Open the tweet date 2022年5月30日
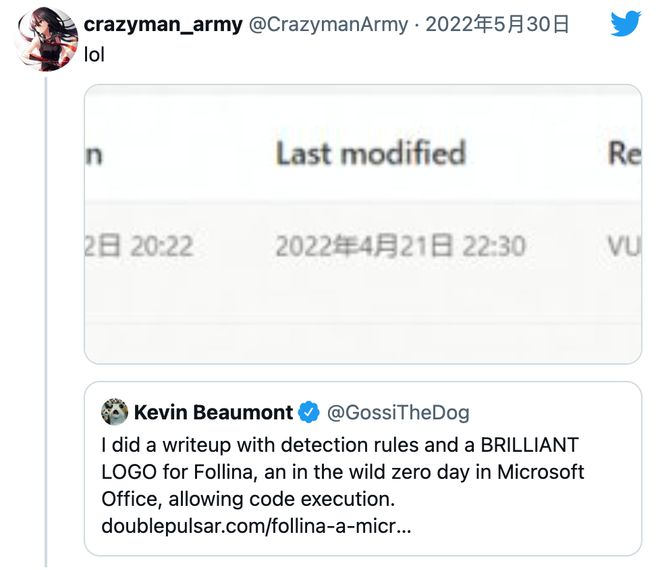This screenshot has height=570, width=660. point(497,24)
